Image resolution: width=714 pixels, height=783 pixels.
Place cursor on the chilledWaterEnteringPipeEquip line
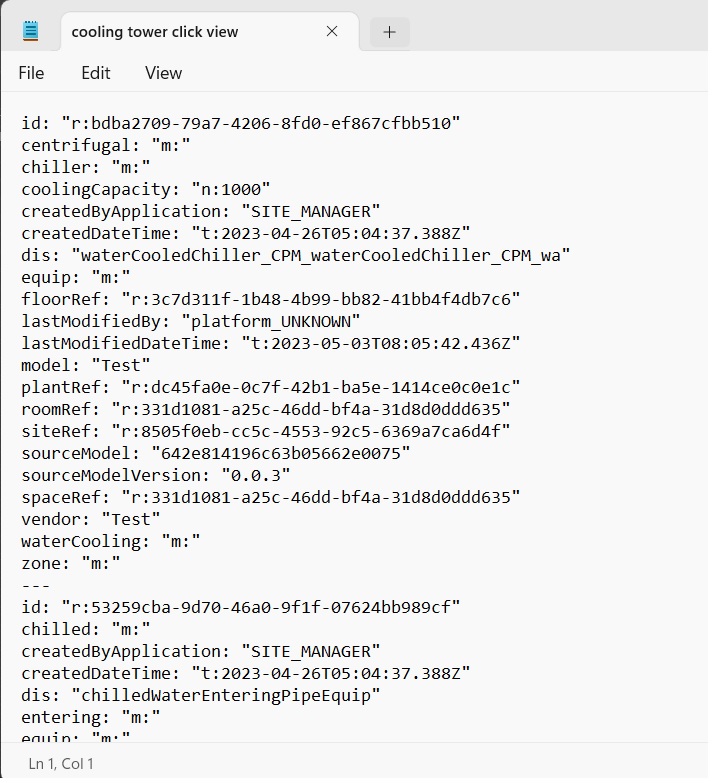click(x=201, y=696)
